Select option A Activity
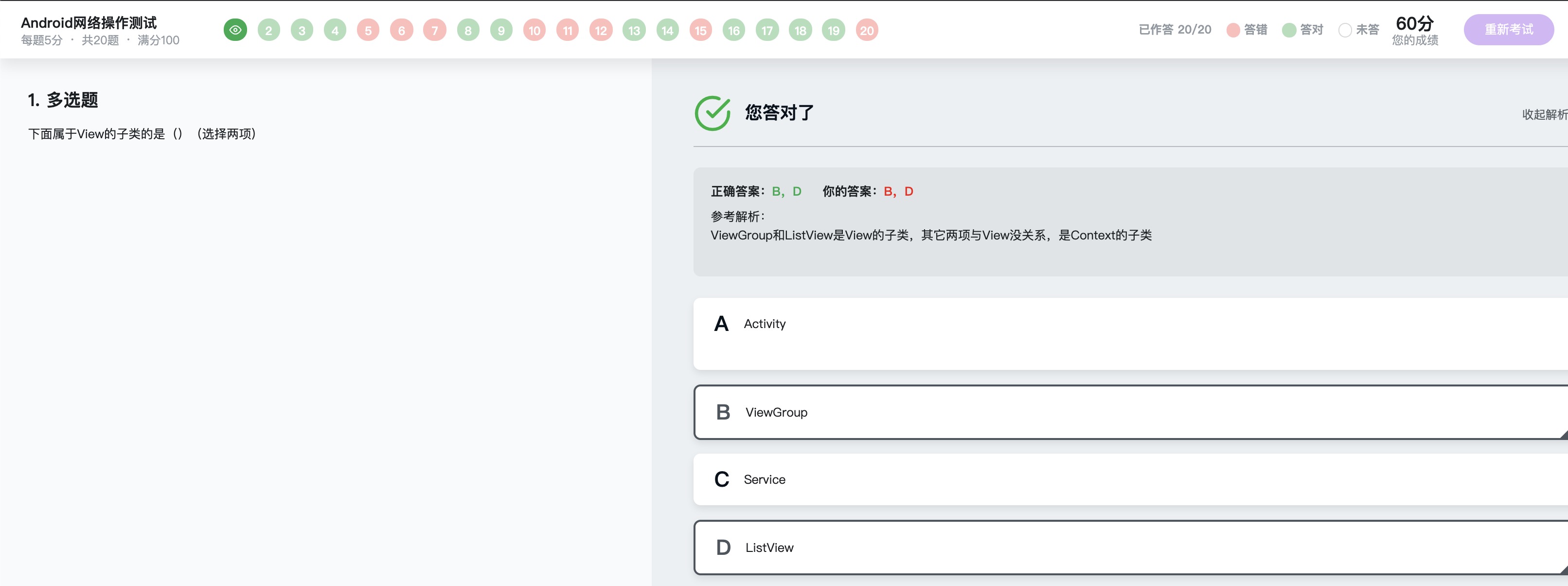 pyautogui.click(x=1130, y=333)
